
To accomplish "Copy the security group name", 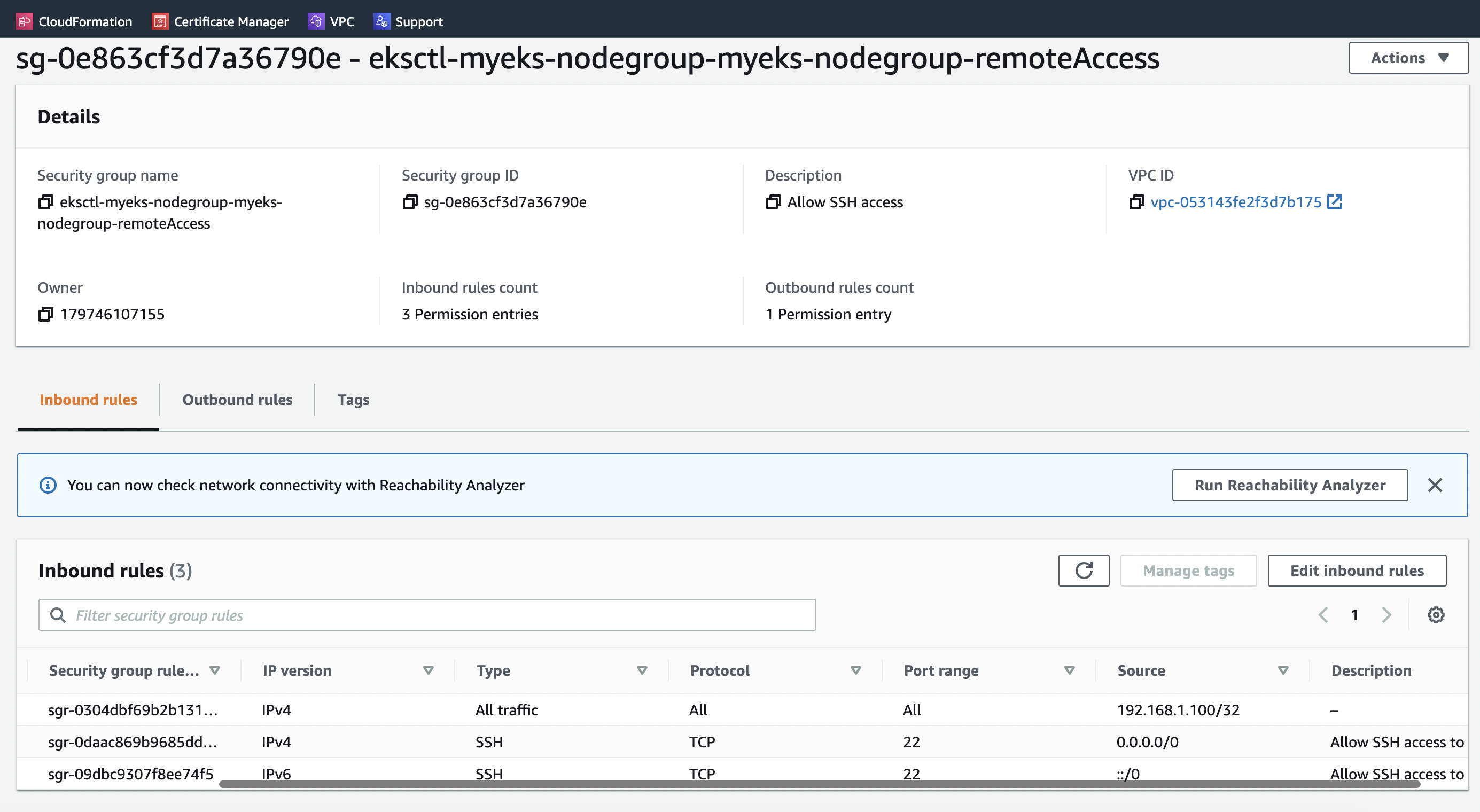I will click(x=45, y=202).
